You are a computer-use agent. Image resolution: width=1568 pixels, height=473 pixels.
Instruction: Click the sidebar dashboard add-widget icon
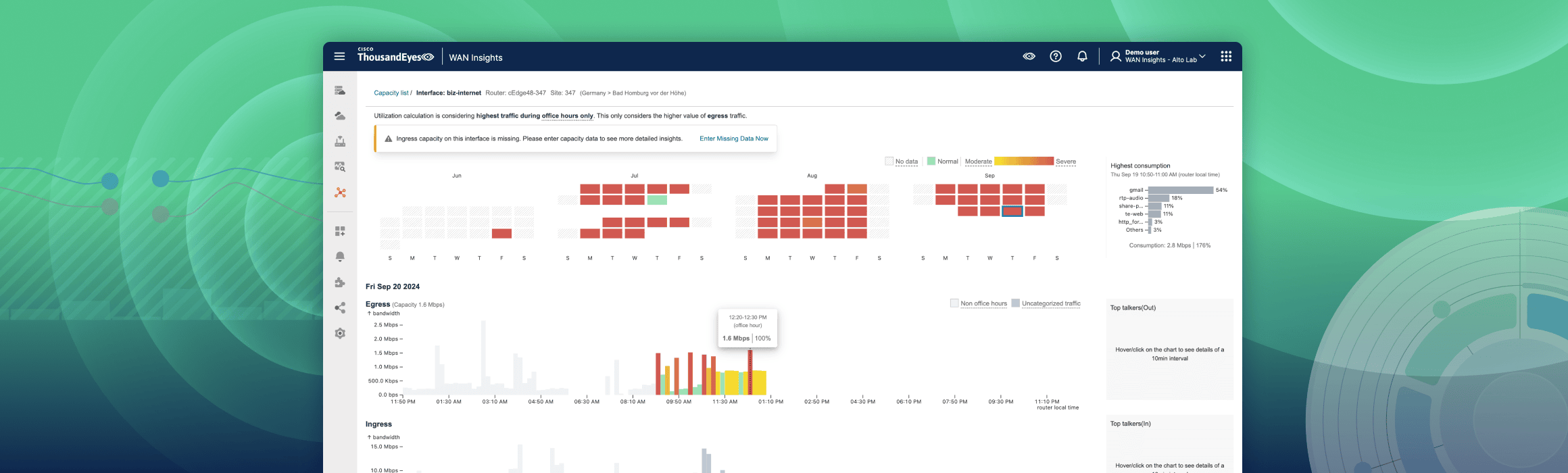click(x=340, y=231)
